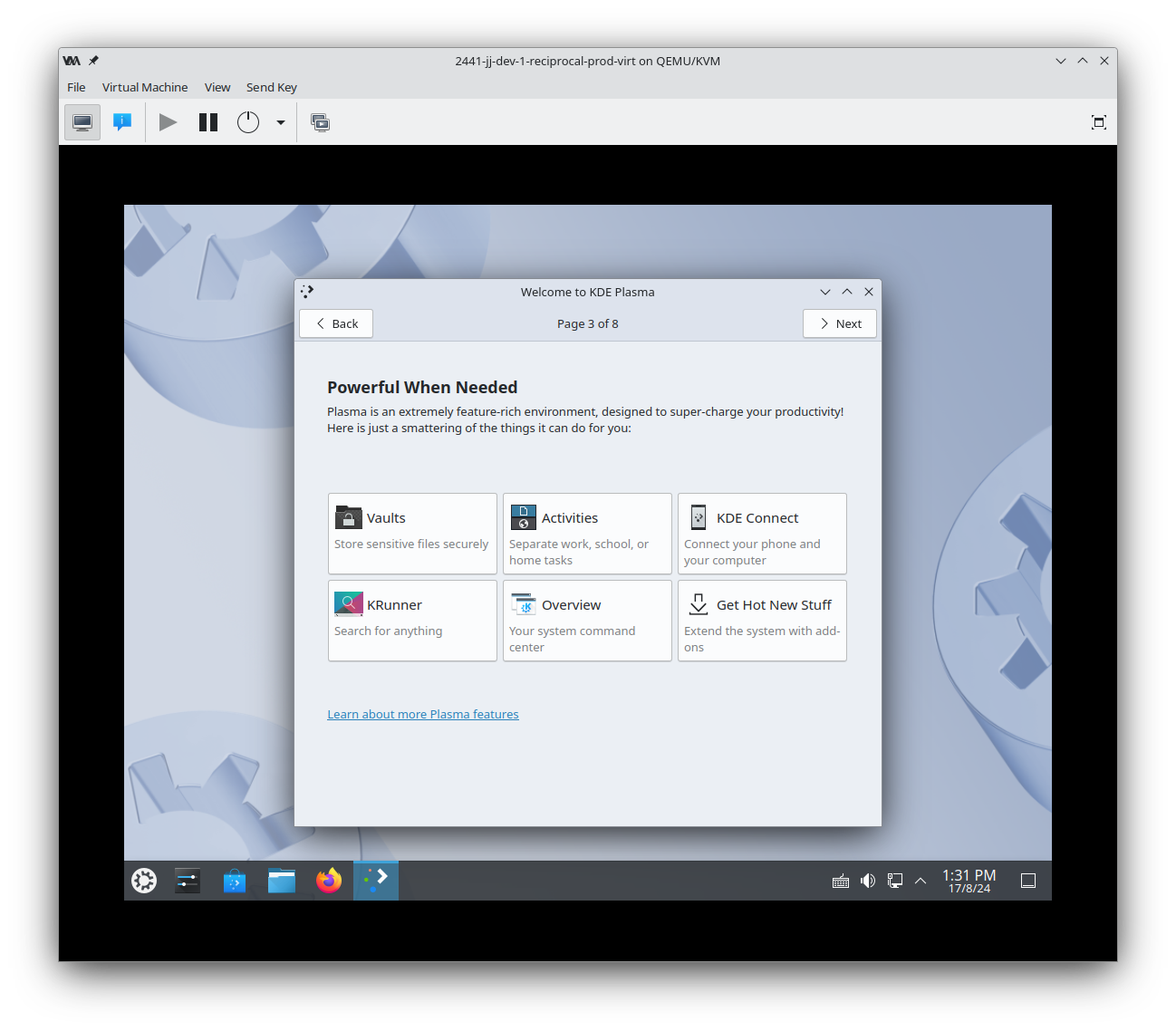The image size is (1176, 1031).
Task: Pause the virtual machine
Action: 208,122
